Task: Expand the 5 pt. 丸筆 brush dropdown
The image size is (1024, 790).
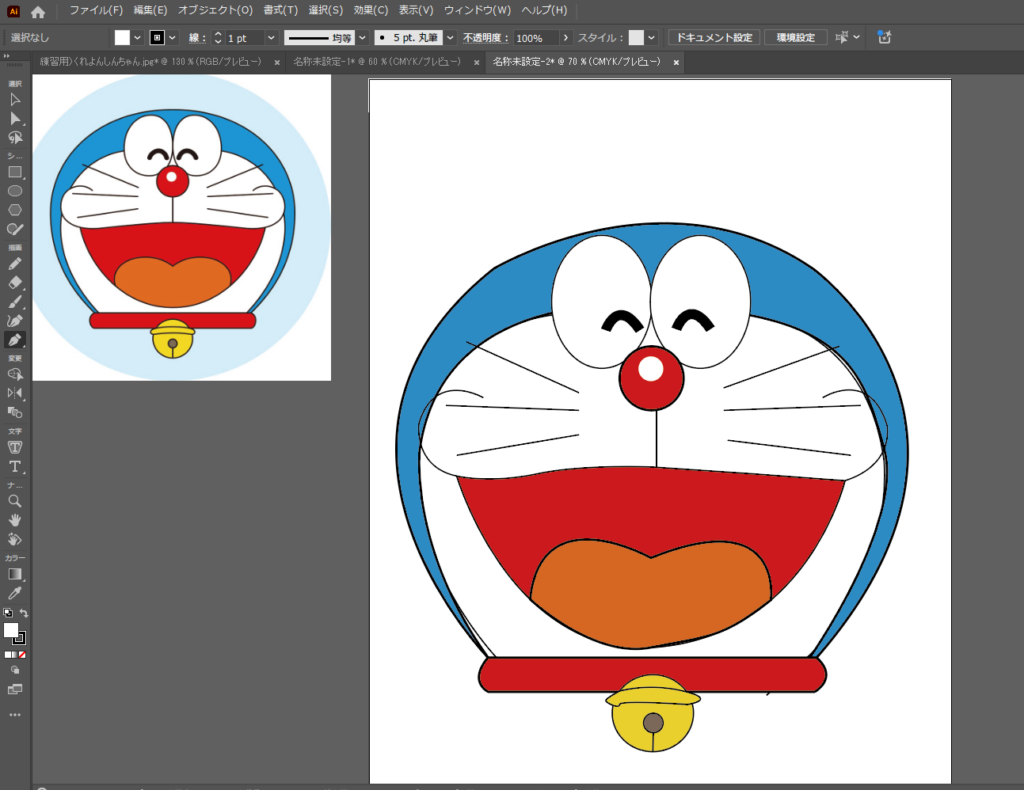Action: pyautogui.click(x=450, y=38)
